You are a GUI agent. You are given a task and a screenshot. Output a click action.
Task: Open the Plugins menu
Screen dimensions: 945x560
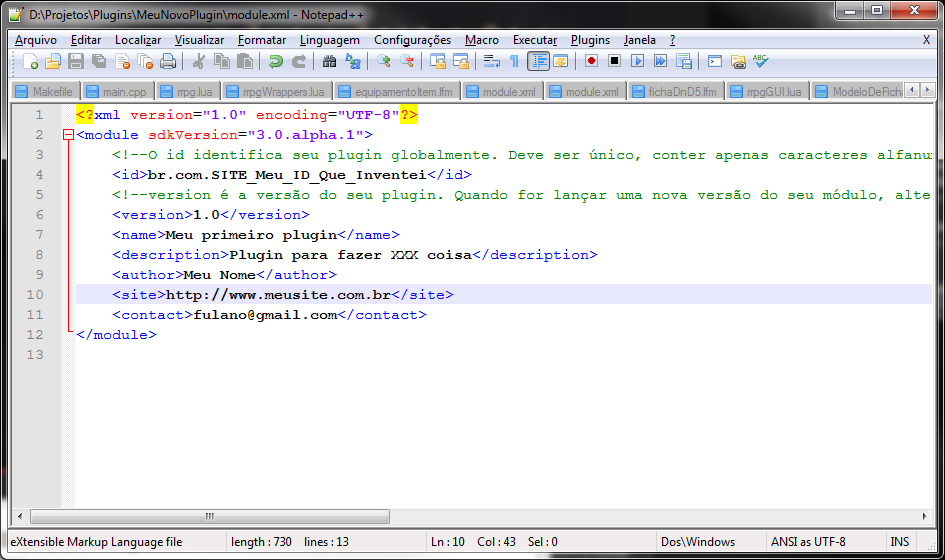tap(590, 40)
